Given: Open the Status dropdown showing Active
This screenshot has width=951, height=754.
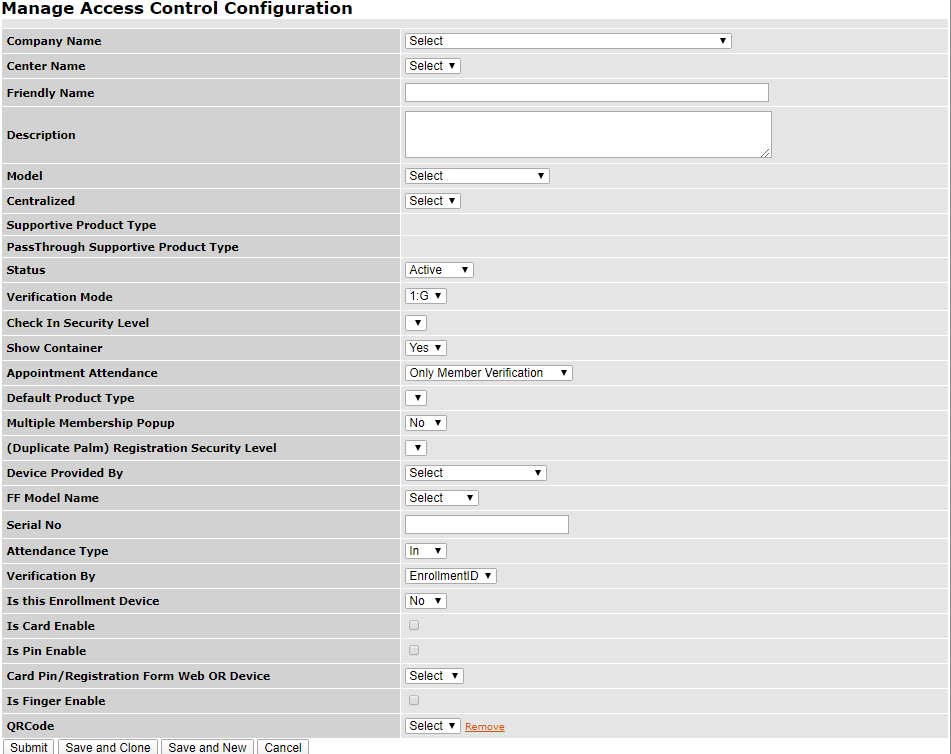Looking at the screenshot, I should pos(439,270).
